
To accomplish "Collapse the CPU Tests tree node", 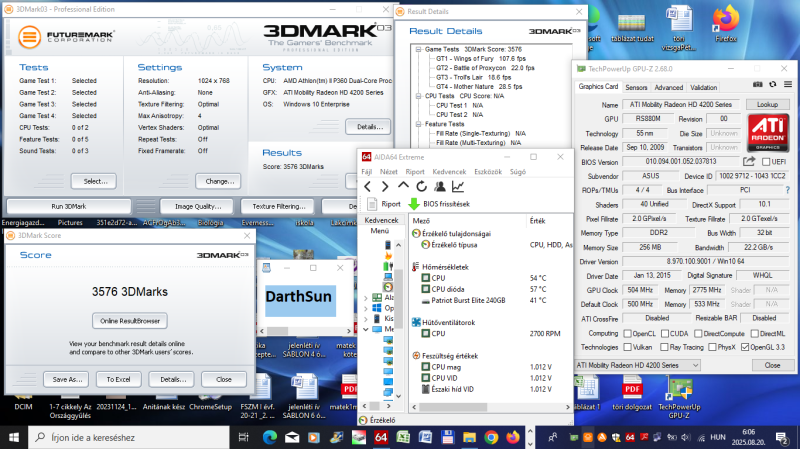I will (418, 96).
